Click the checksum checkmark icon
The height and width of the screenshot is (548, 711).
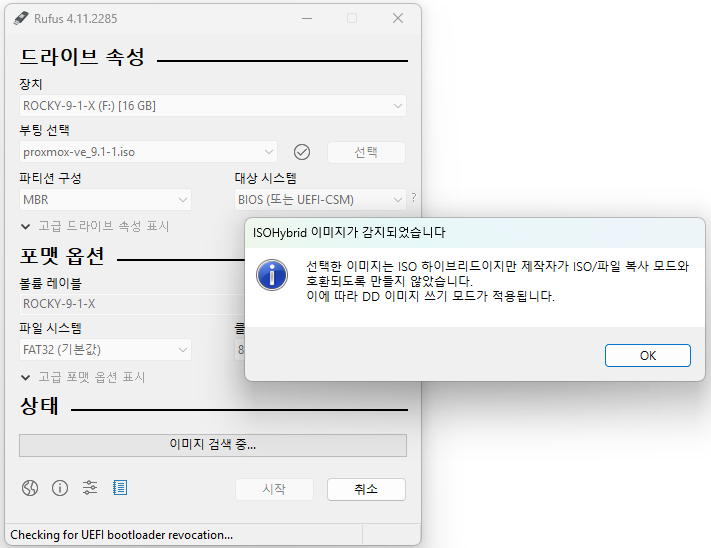click(302, 152)
